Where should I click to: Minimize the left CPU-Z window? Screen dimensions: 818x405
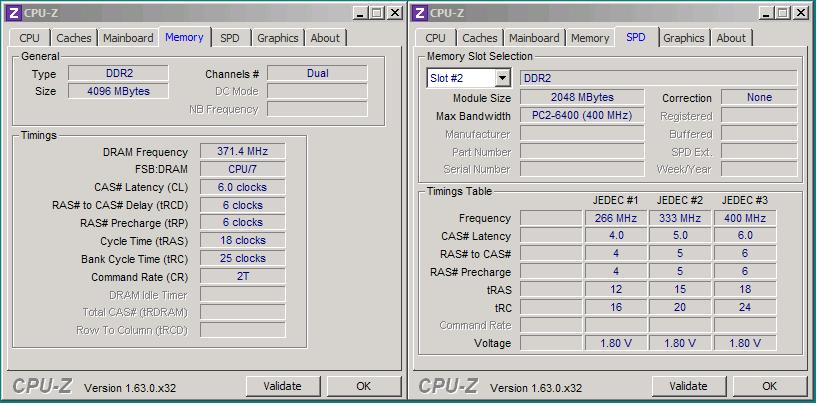[x=360, y=13]
